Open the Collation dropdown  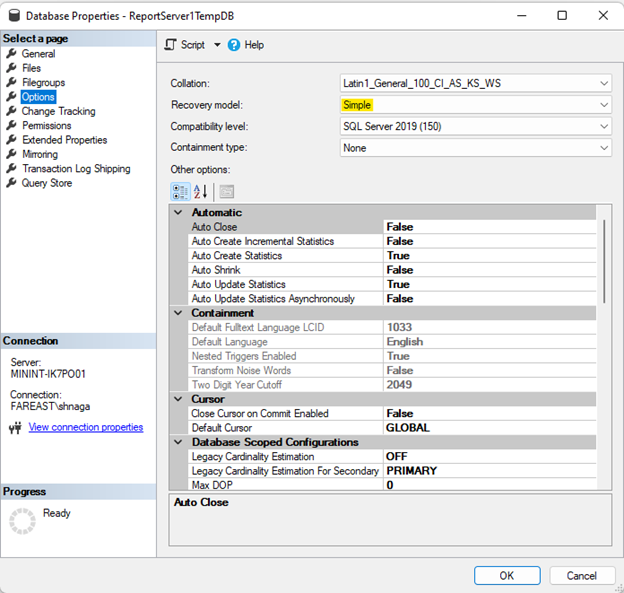tap(604, 83)
